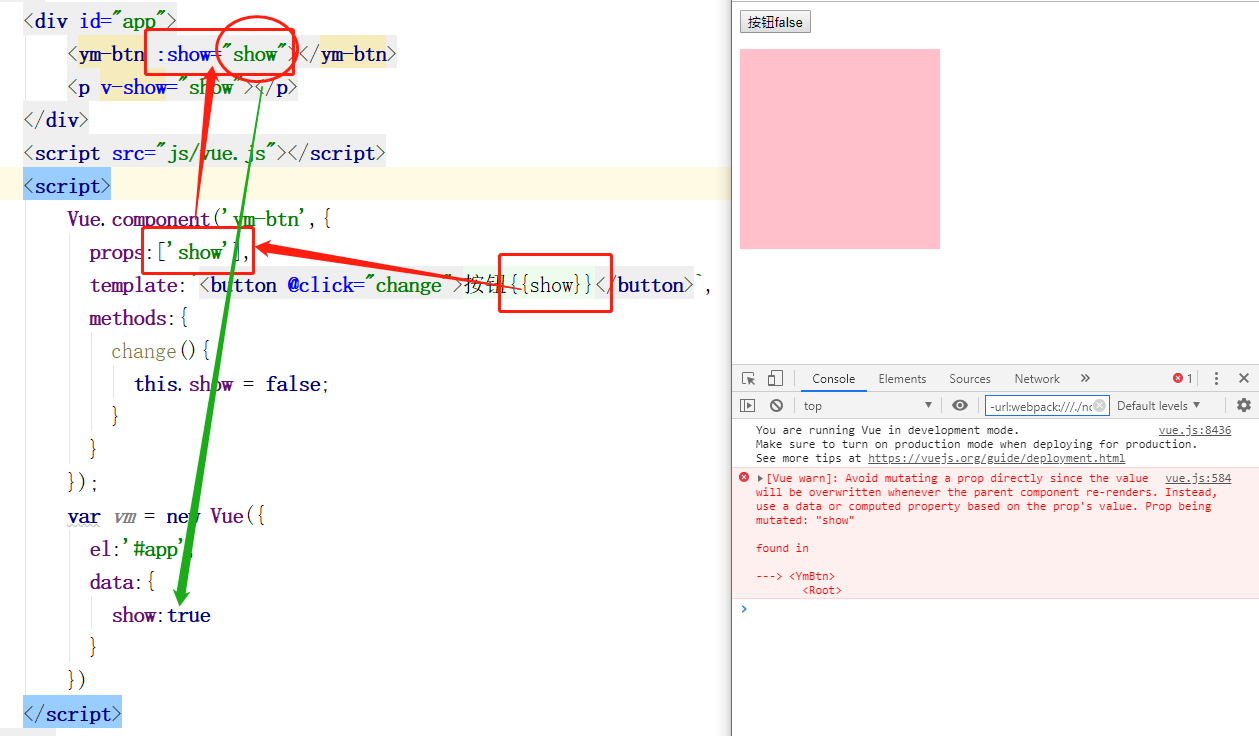Click the console prompt input line

1000,608
